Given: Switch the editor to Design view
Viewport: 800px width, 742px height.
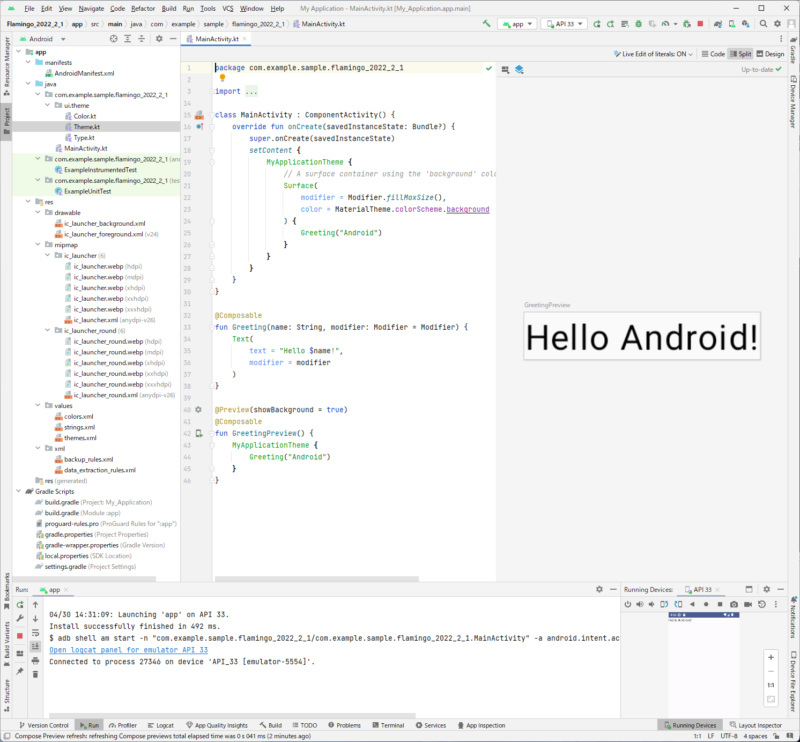Looking at the screenshot, I should coord(775,54).
